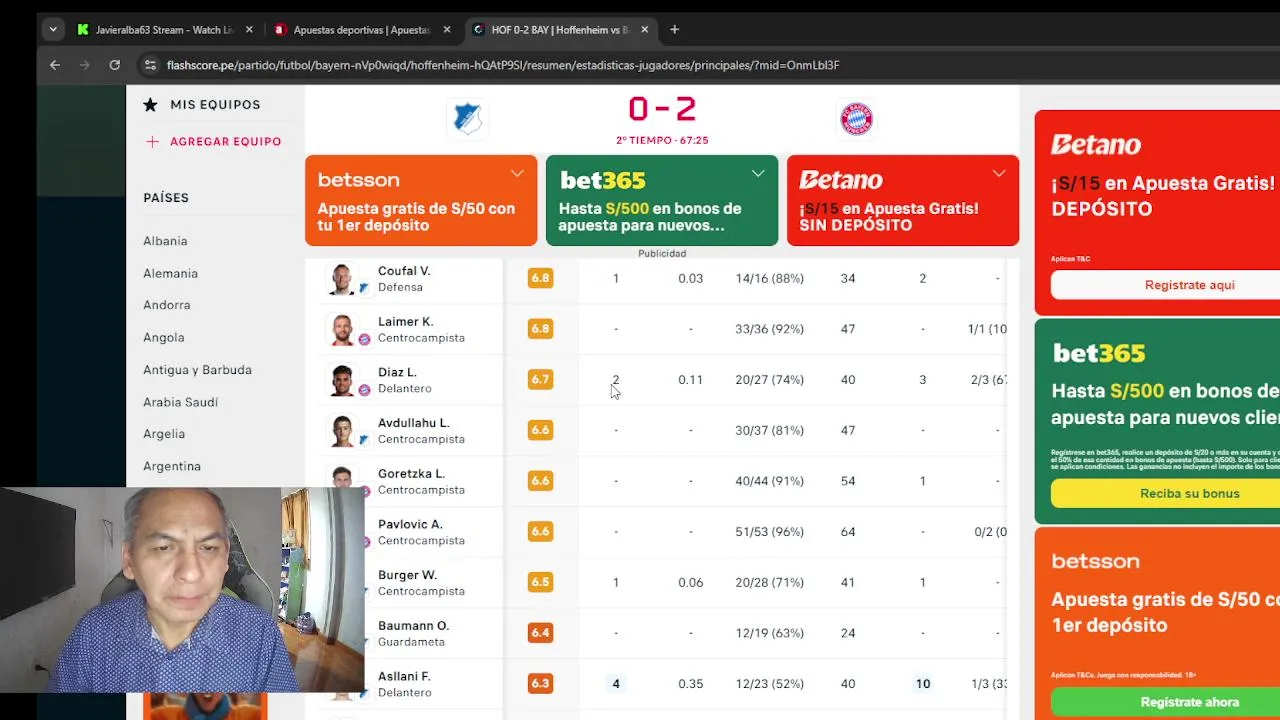Click Baumann O. 6.4 rating badge
1280x720 pixels.
(540, 633)
